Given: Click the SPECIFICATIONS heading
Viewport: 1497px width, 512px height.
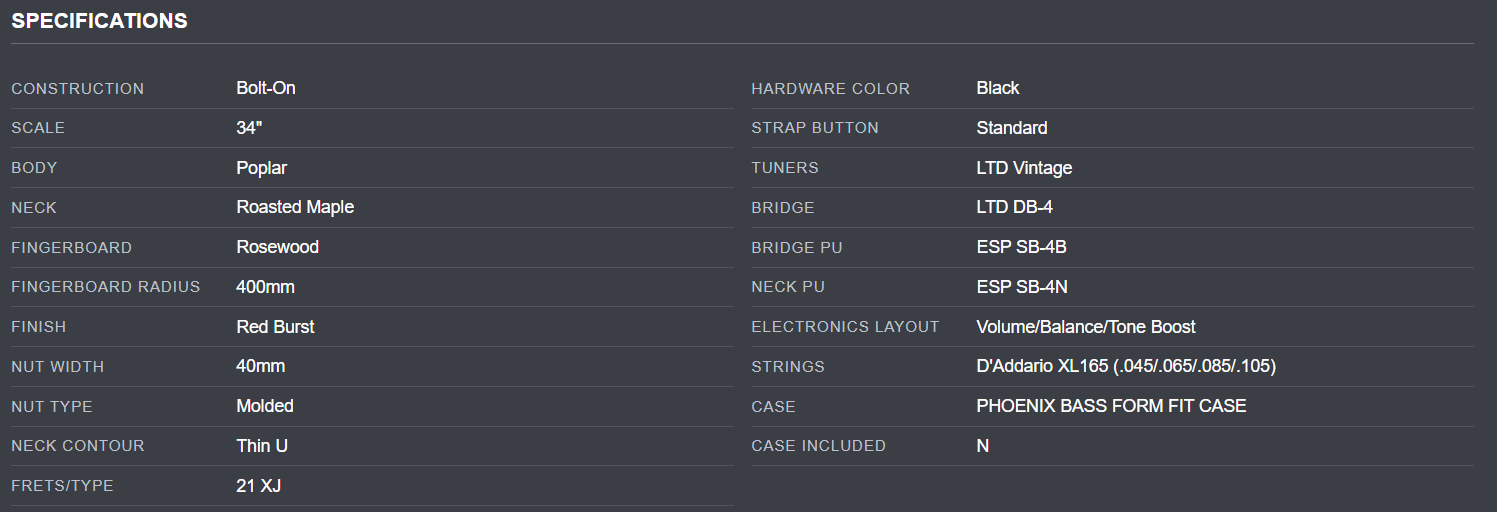Looking at the screenshot, I should pos(99,21).
